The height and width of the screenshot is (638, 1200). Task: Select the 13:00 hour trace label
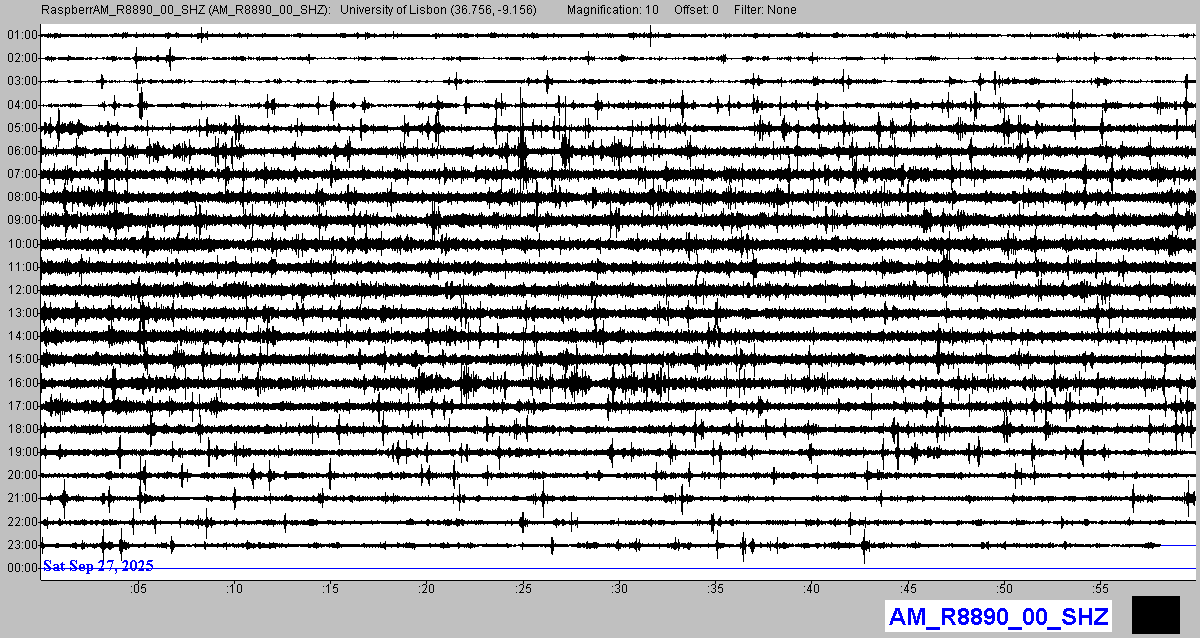pos(22,313)
